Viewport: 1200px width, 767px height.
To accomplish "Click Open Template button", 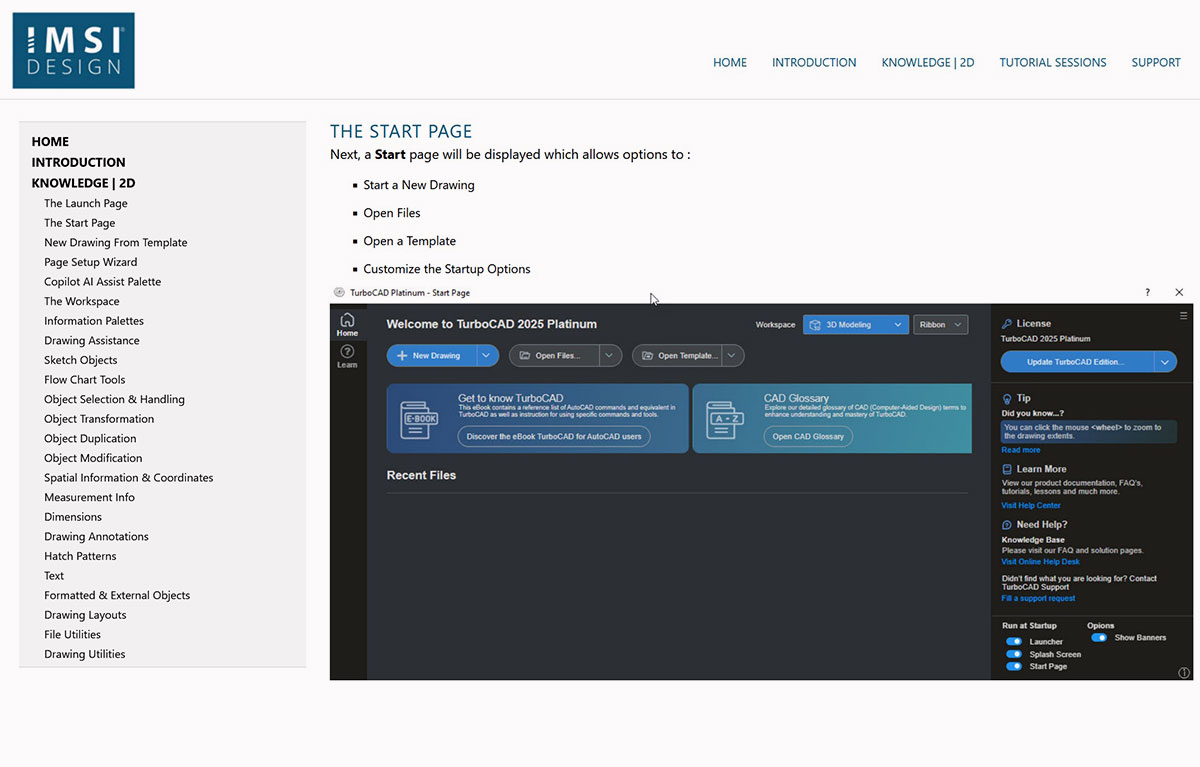I will pos(677,355).
